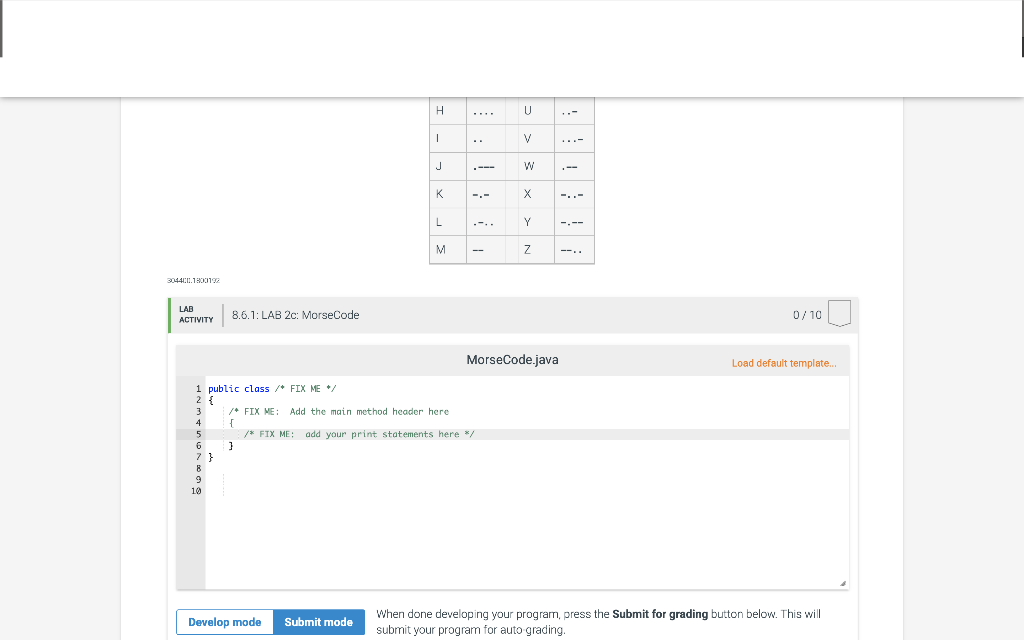Click the bookmark ribbon icon beside the score
Viewport: 1024px width, 640px height.
tap(839, 313)
